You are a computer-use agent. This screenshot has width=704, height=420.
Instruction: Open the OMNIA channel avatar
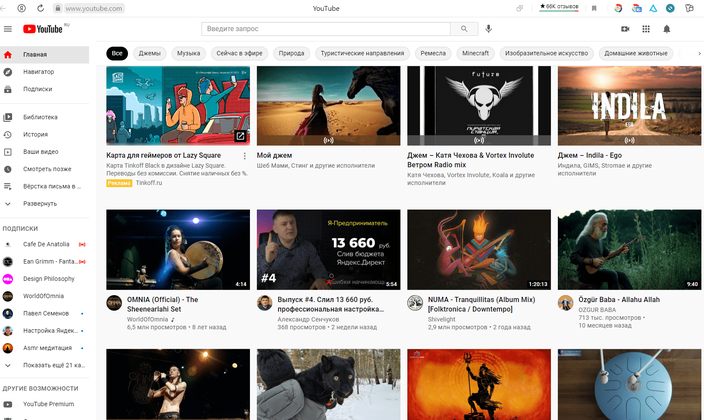click(x=114, y=303)
